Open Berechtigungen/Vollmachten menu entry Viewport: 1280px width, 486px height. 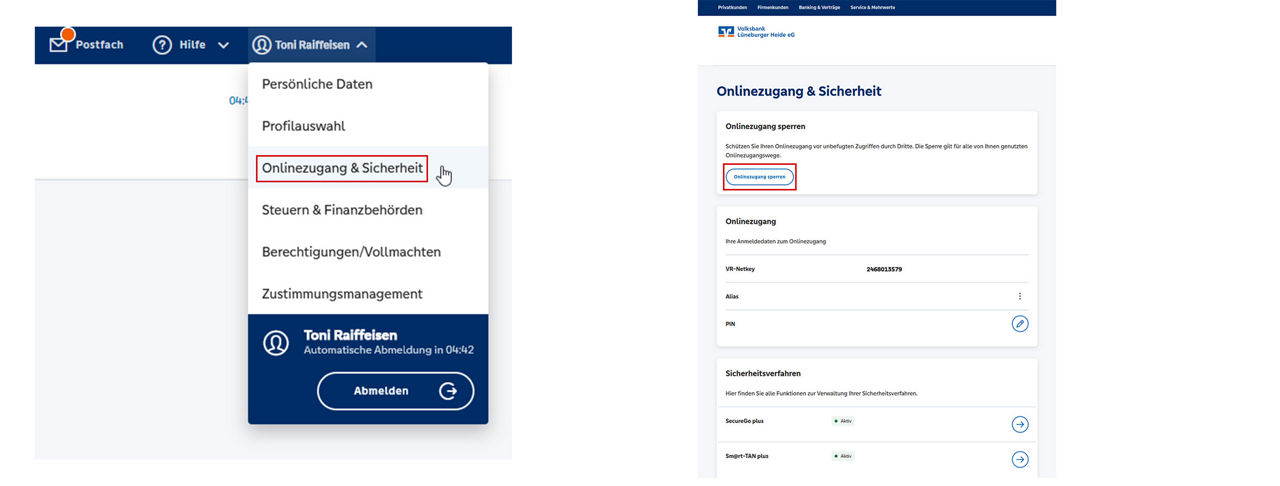(x=368, y=252)
